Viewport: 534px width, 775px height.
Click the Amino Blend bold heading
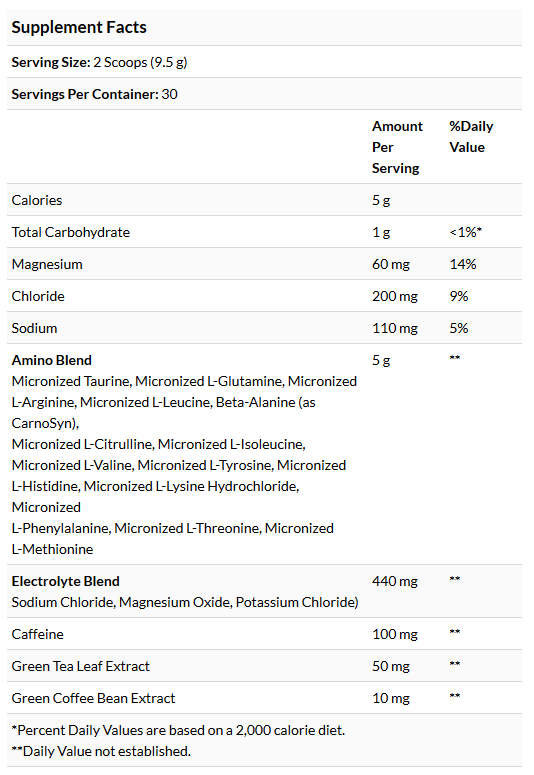click(52, 360)
